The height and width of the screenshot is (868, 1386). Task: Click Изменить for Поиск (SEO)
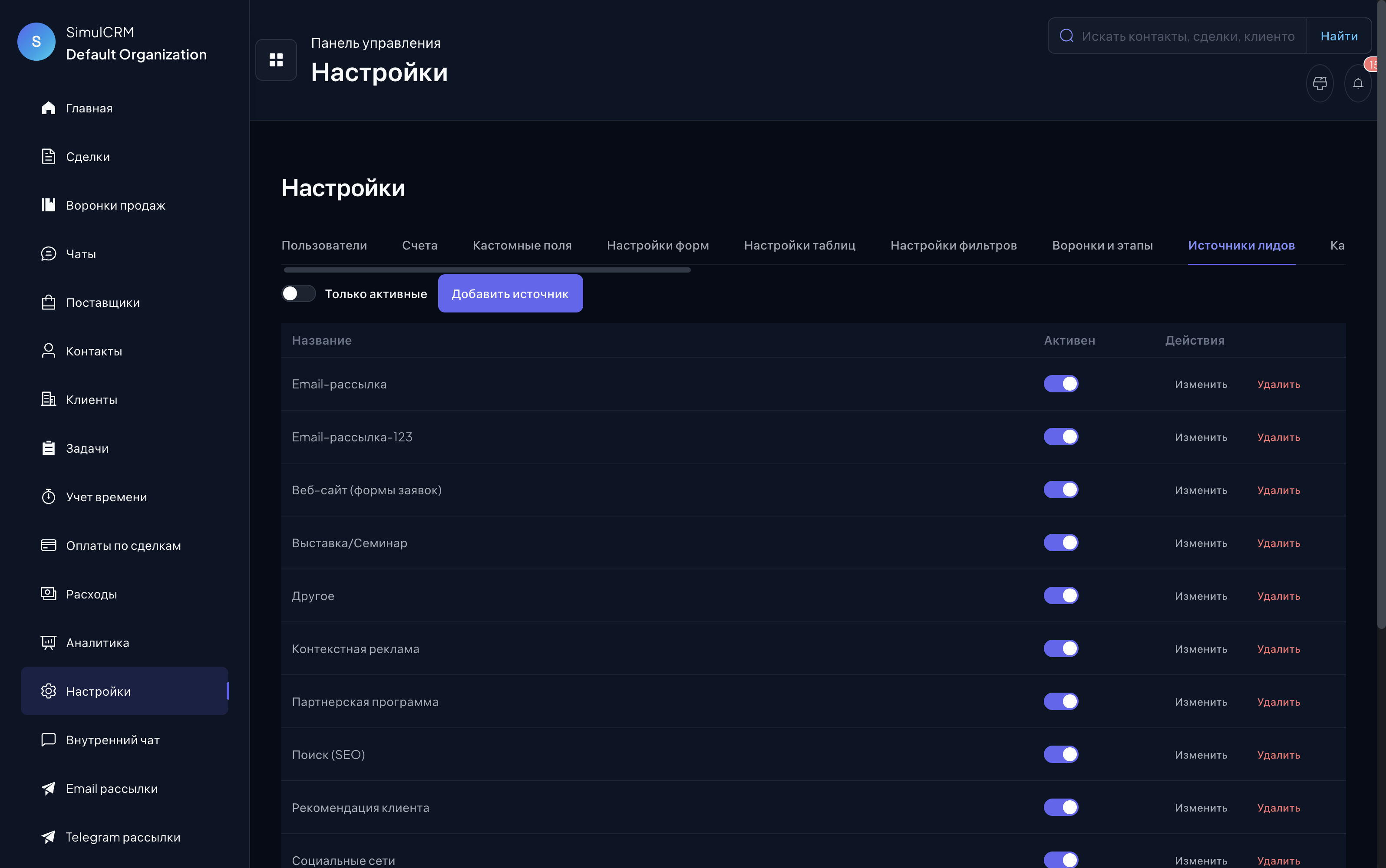click(1201, 755)
